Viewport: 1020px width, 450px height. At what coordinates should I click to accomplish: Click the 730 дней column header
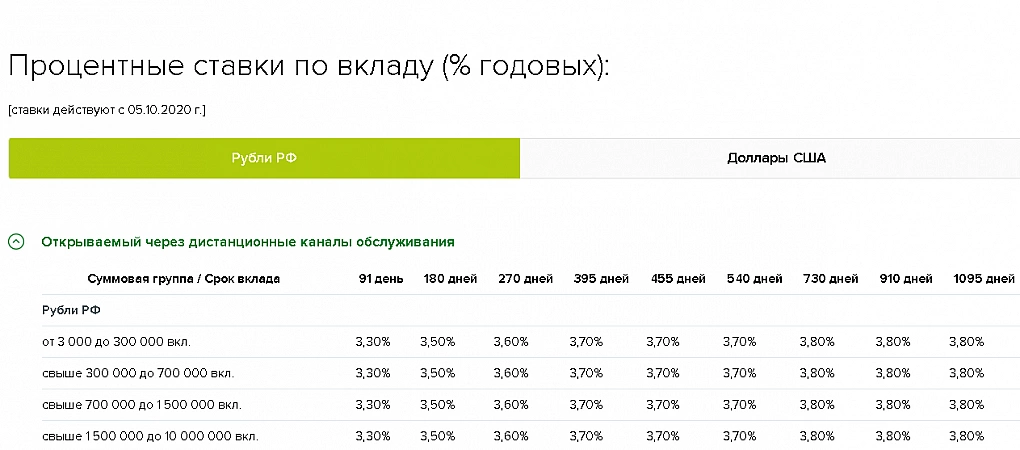tap(830, 279)
